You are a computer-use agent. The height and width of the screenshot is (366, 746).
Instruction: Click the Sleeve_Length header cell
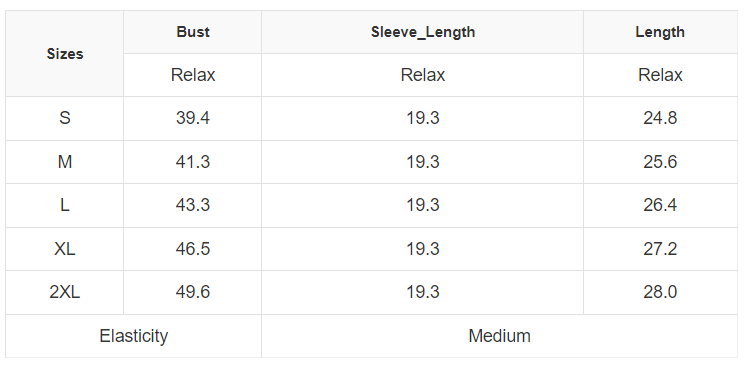[422, 32]
